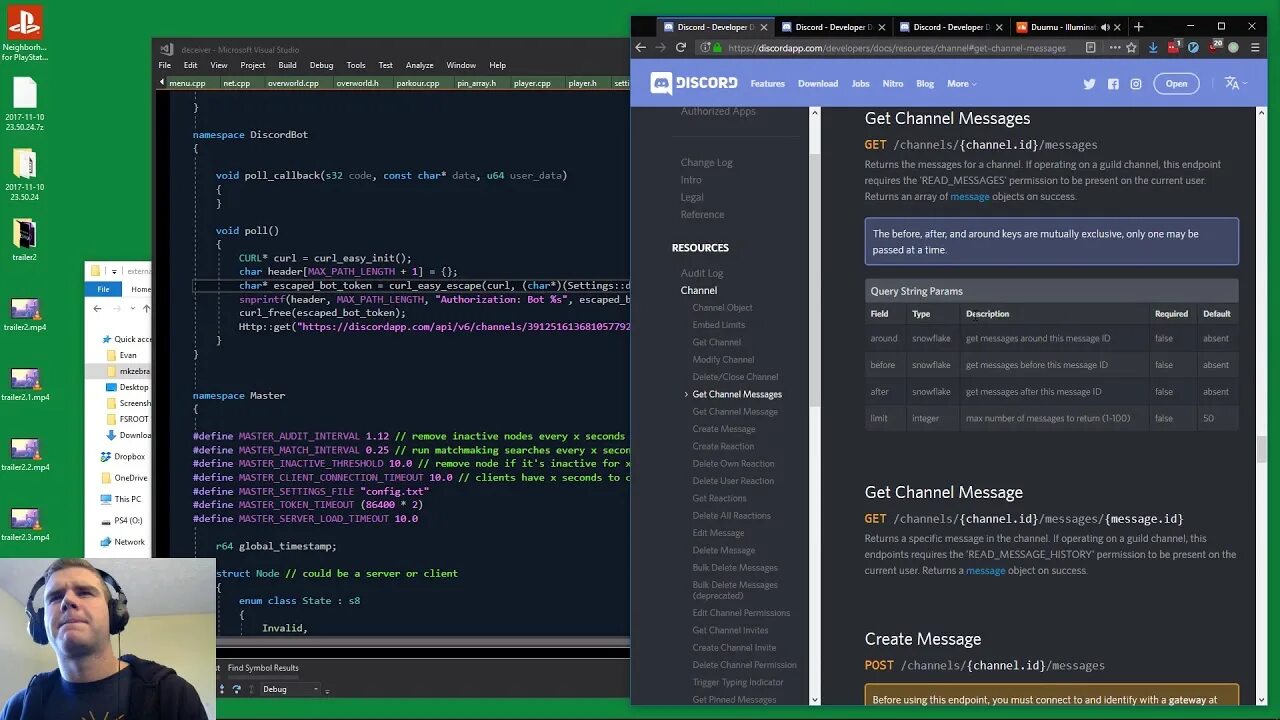Open Bulk Delete Messages sidebar entry
1280x720 pixels.
coord(735,567)
